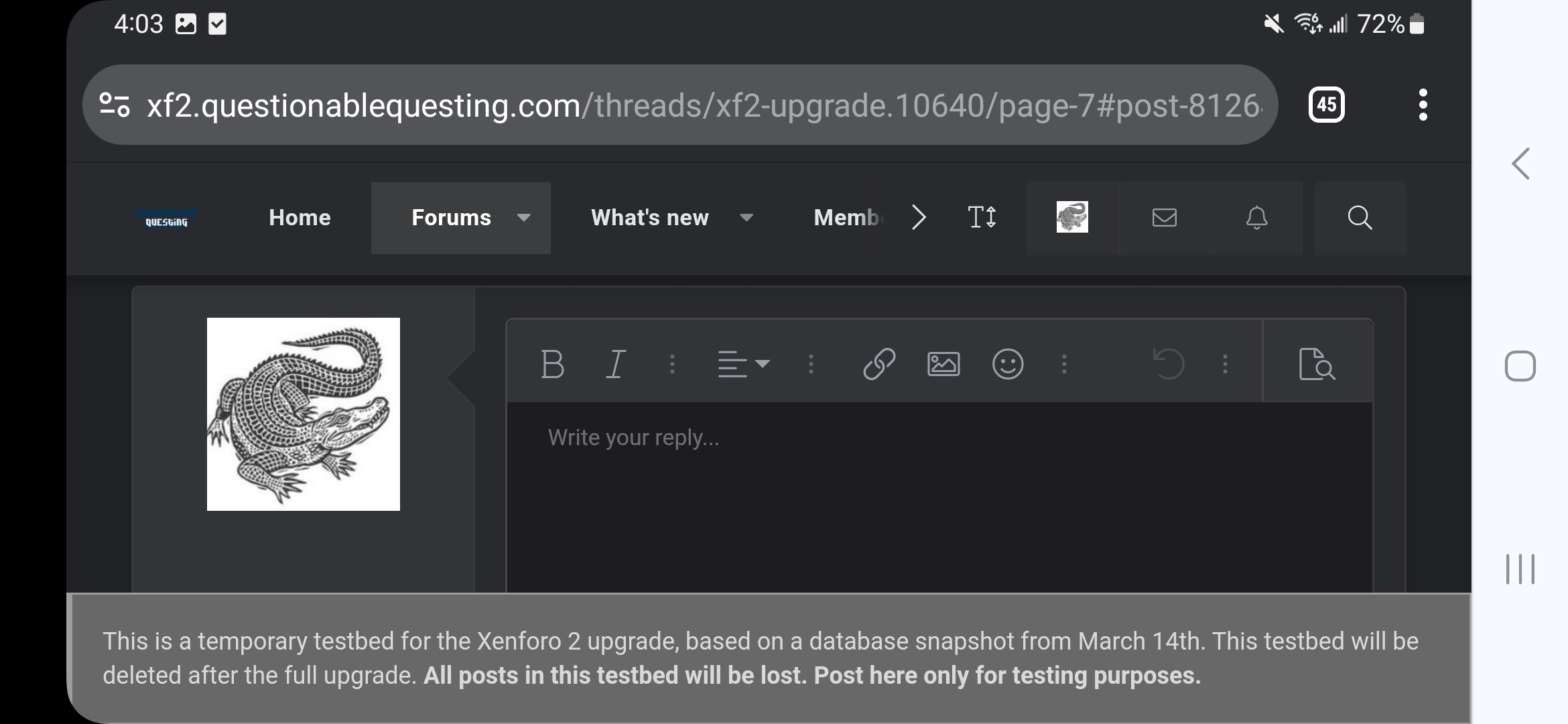The width and height of the screenshot is (1568, 724).
Task: Open the crocodile avatar account menu
Action: (x=1072, y=218)
